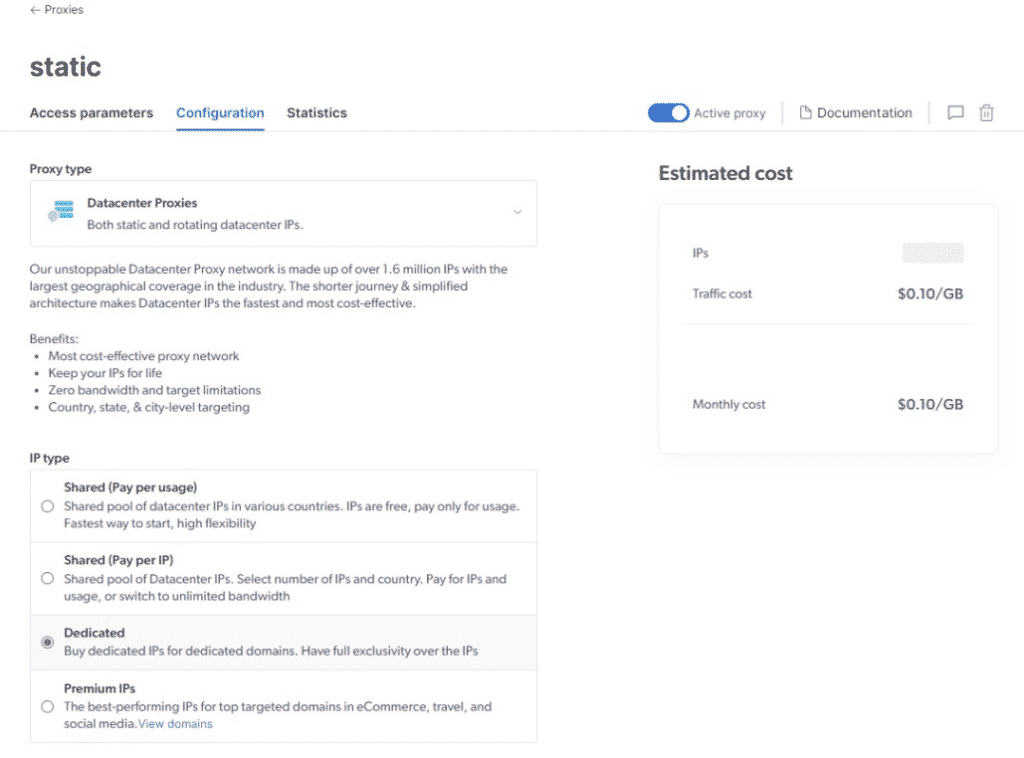Choose the Premium IPs option

46,706
